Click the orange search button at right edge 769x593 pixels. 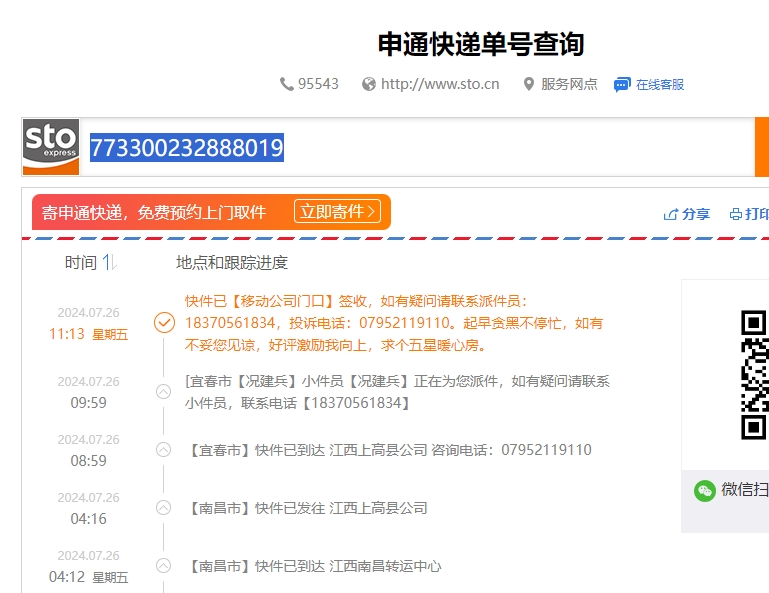point(762,147)
